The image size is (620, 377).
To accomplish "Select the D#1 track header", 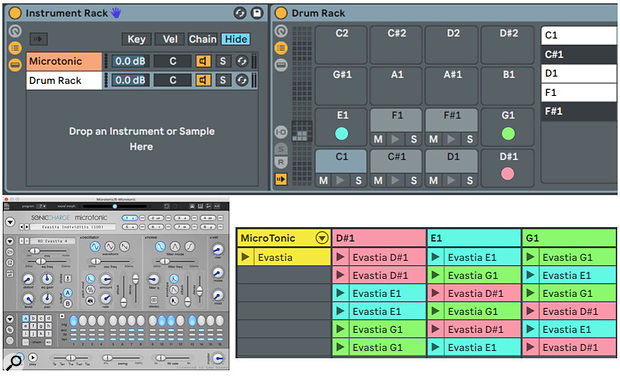I will click(379, 238).
